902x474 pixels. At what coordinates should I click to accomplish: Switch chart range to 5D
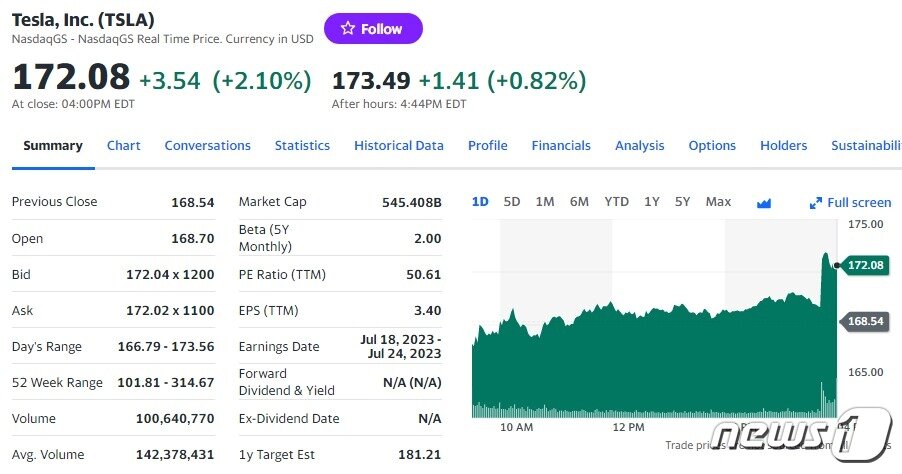click(x=512, y=202)
